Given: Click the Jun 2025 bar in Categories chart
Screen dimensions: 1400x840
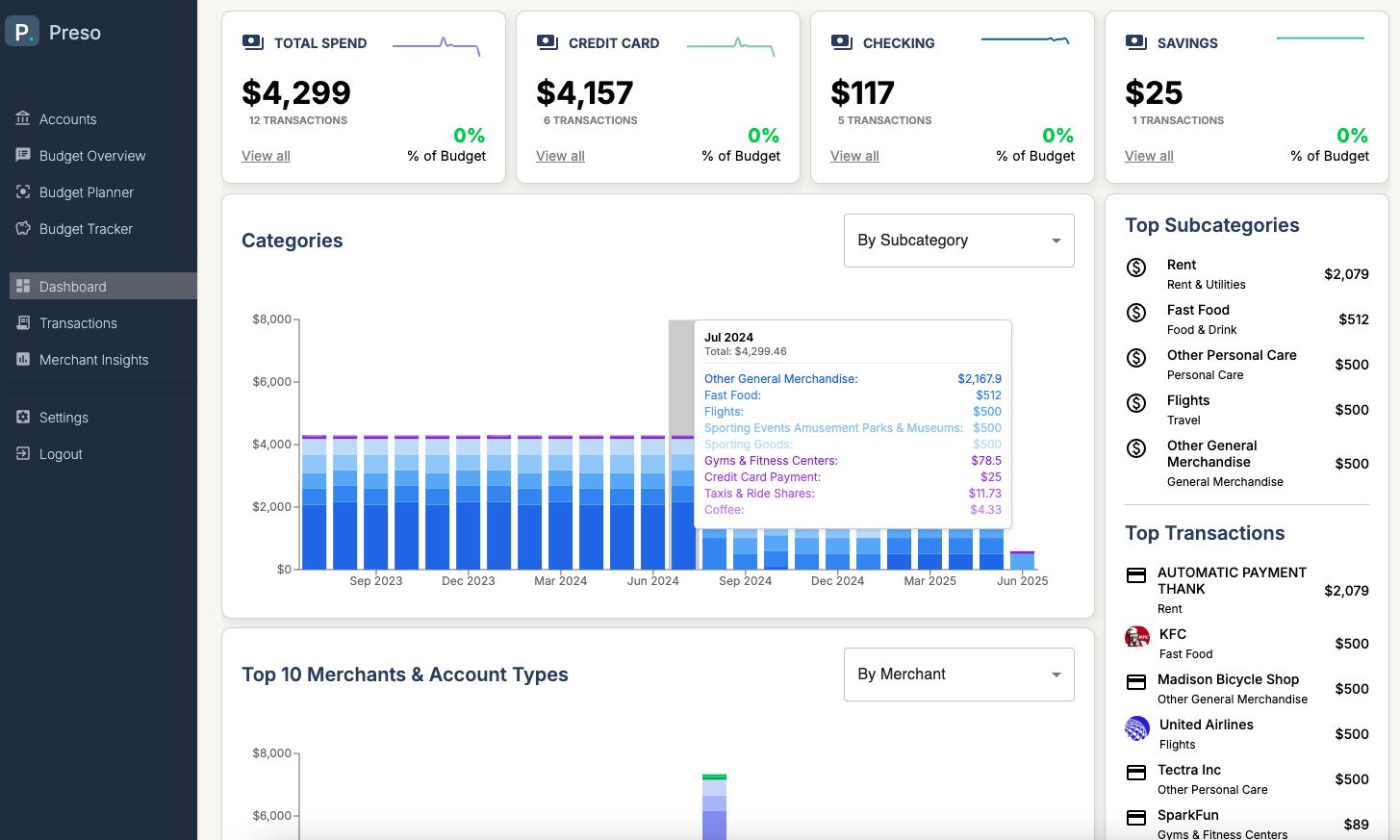Looking at the screenshot, I should 1023,560.
